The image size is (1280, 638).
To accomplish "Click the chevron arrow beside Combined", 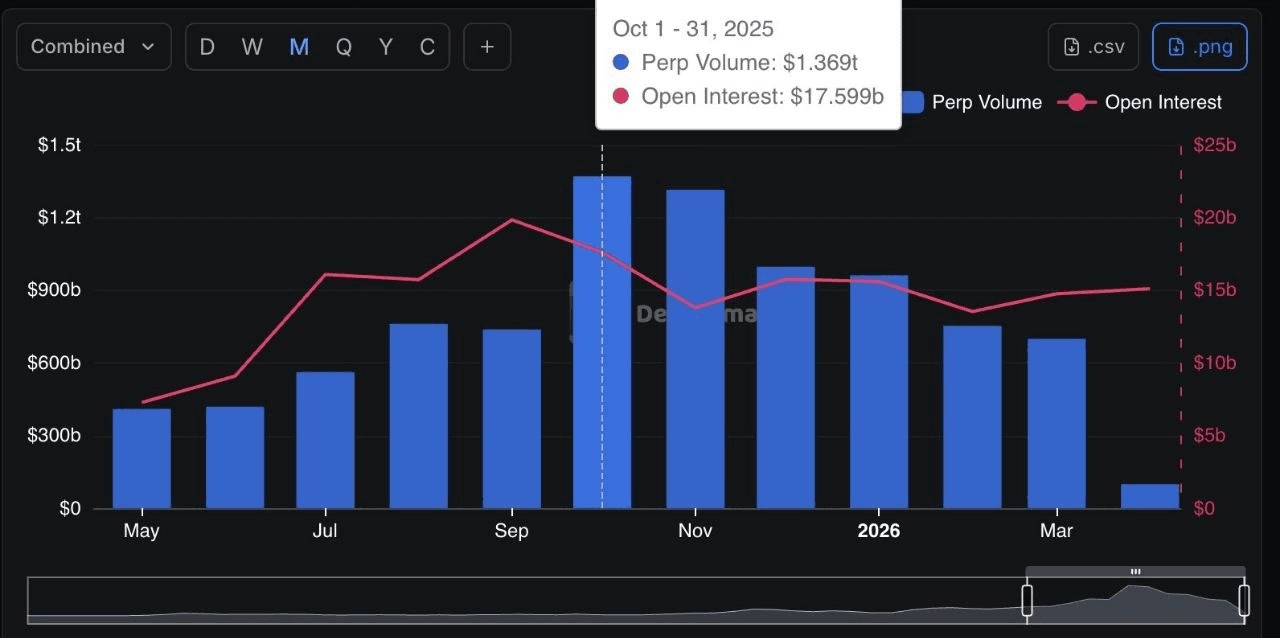I will pyautogui.click(x=149, y=47).
